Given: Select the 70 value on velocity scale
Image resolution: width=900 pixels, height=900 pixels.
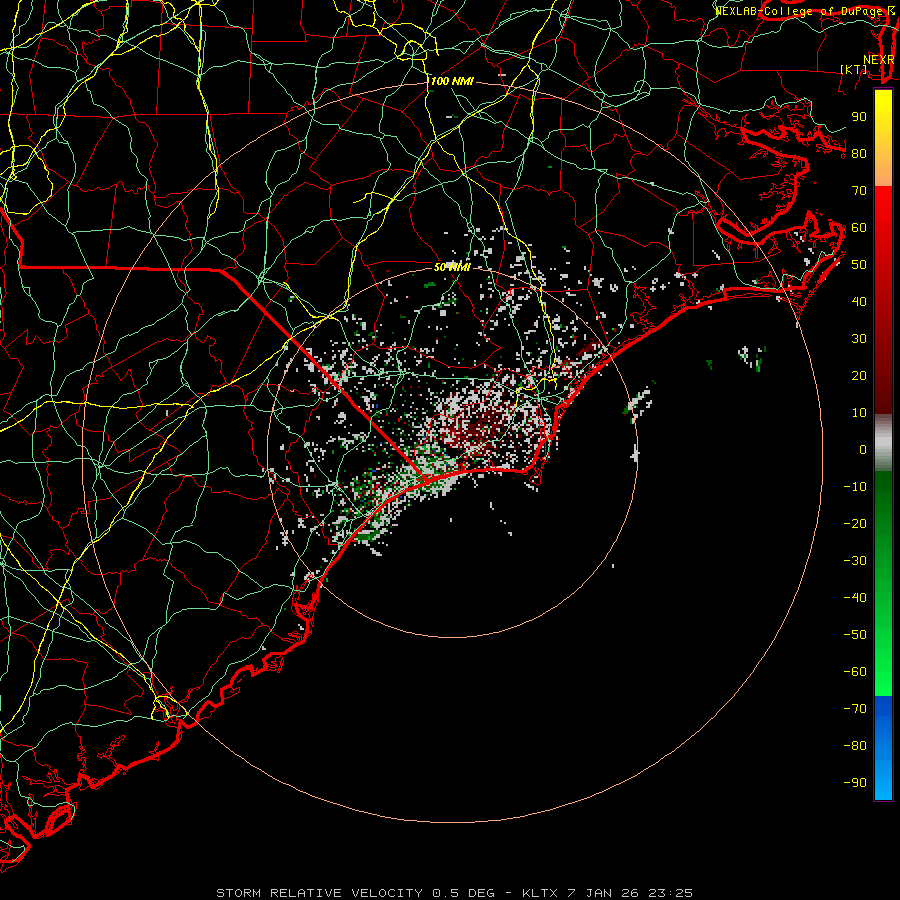Looking at the screenshot, I should (859, 191).
